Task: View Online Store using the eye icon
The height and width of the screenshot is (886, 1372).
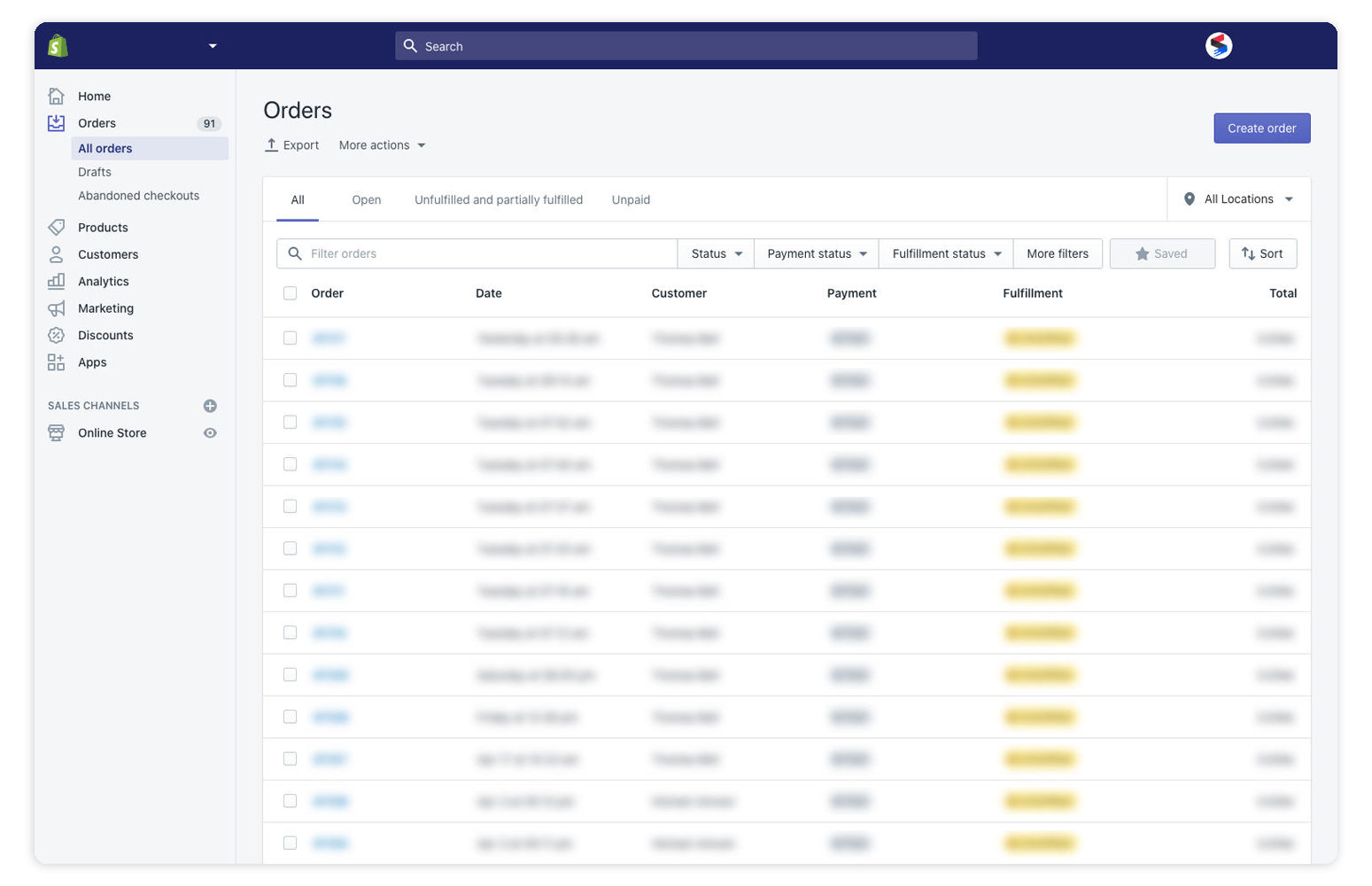Action: pos(210,433)
